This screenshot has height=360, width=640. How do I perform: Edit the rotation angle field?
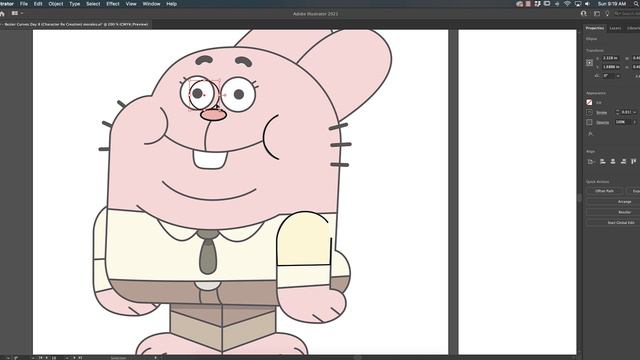pyautogui.click(x=608, y=76)
